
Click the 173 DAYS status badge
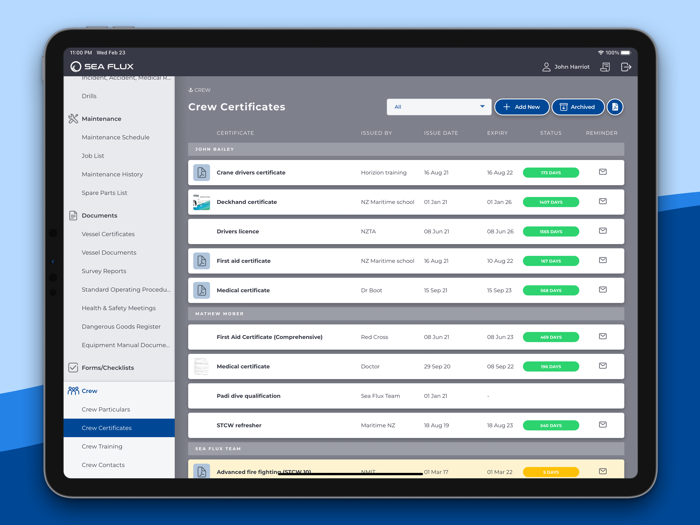click(x=551, y=173)
